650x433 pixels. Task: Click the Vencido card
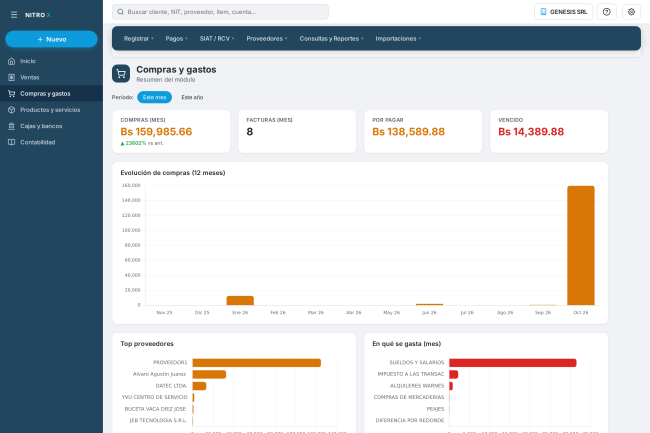[x=549, y=131]
